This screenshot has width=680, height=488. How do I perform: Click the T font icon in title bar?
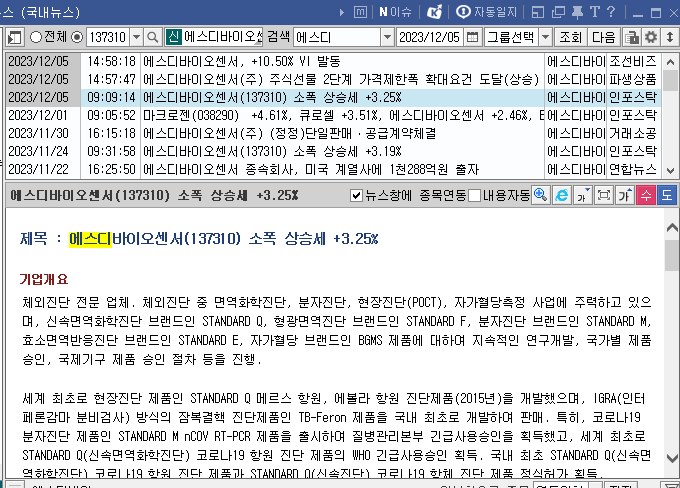click(595, 12)
